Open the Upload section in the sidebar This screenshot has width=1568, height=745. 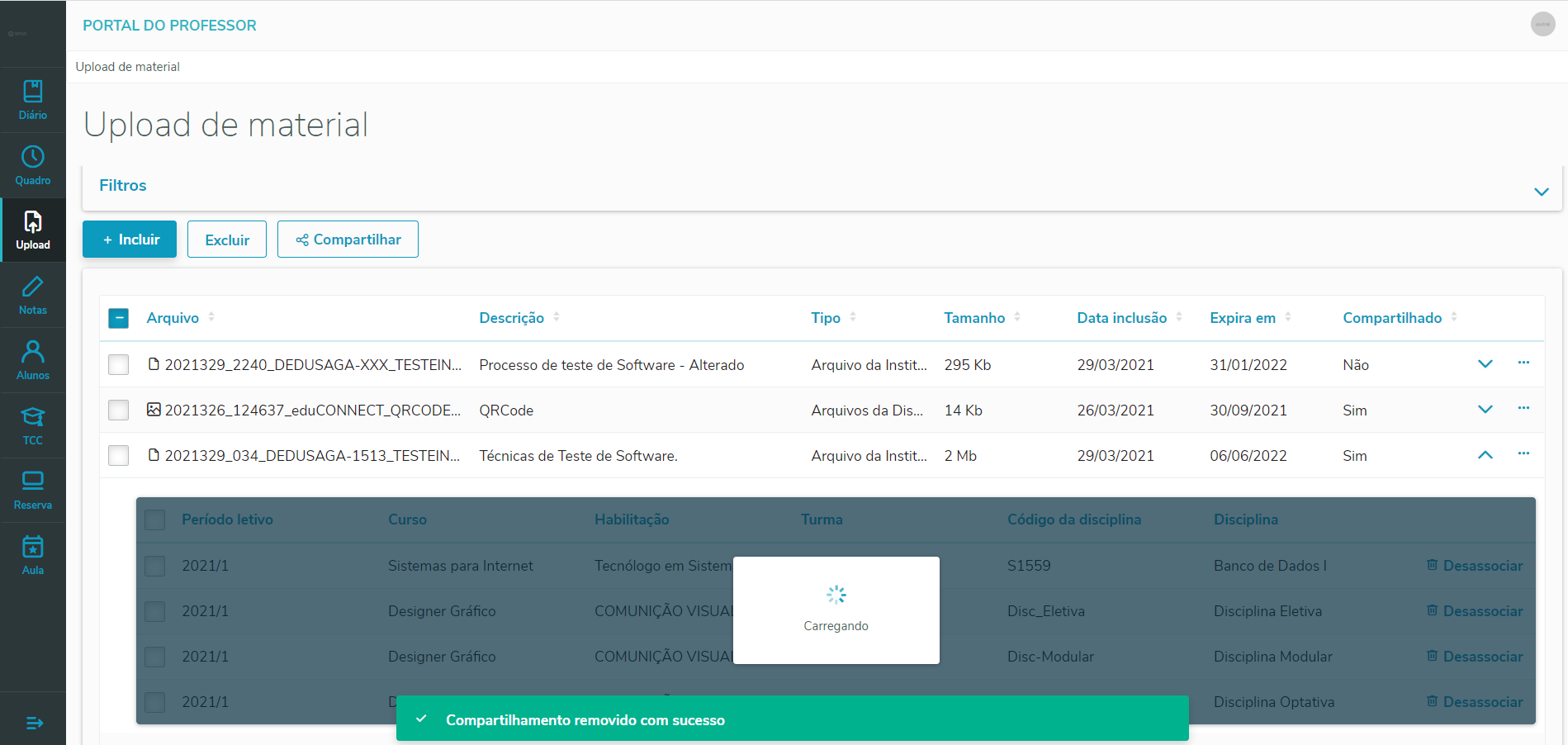click(x=33, y=230)
